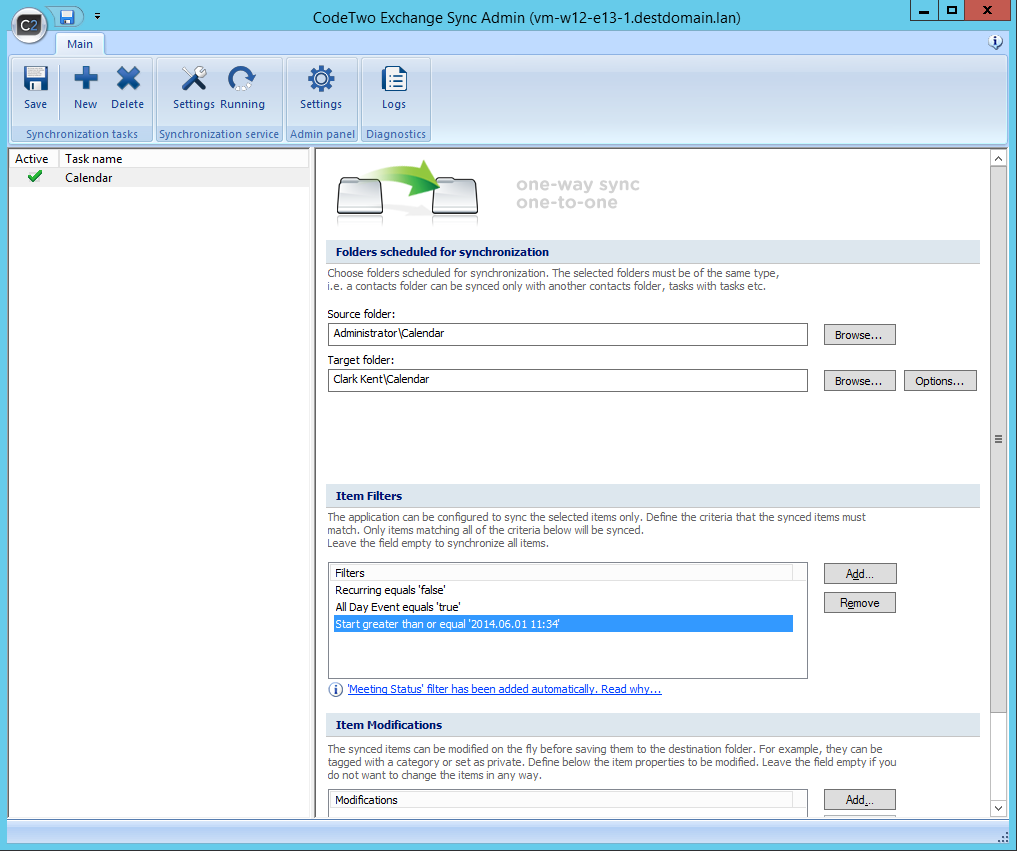Select the Start greater than or equal filter
Image resolution: width=1017 pixels, height=851 pixels.
point(563,624)
